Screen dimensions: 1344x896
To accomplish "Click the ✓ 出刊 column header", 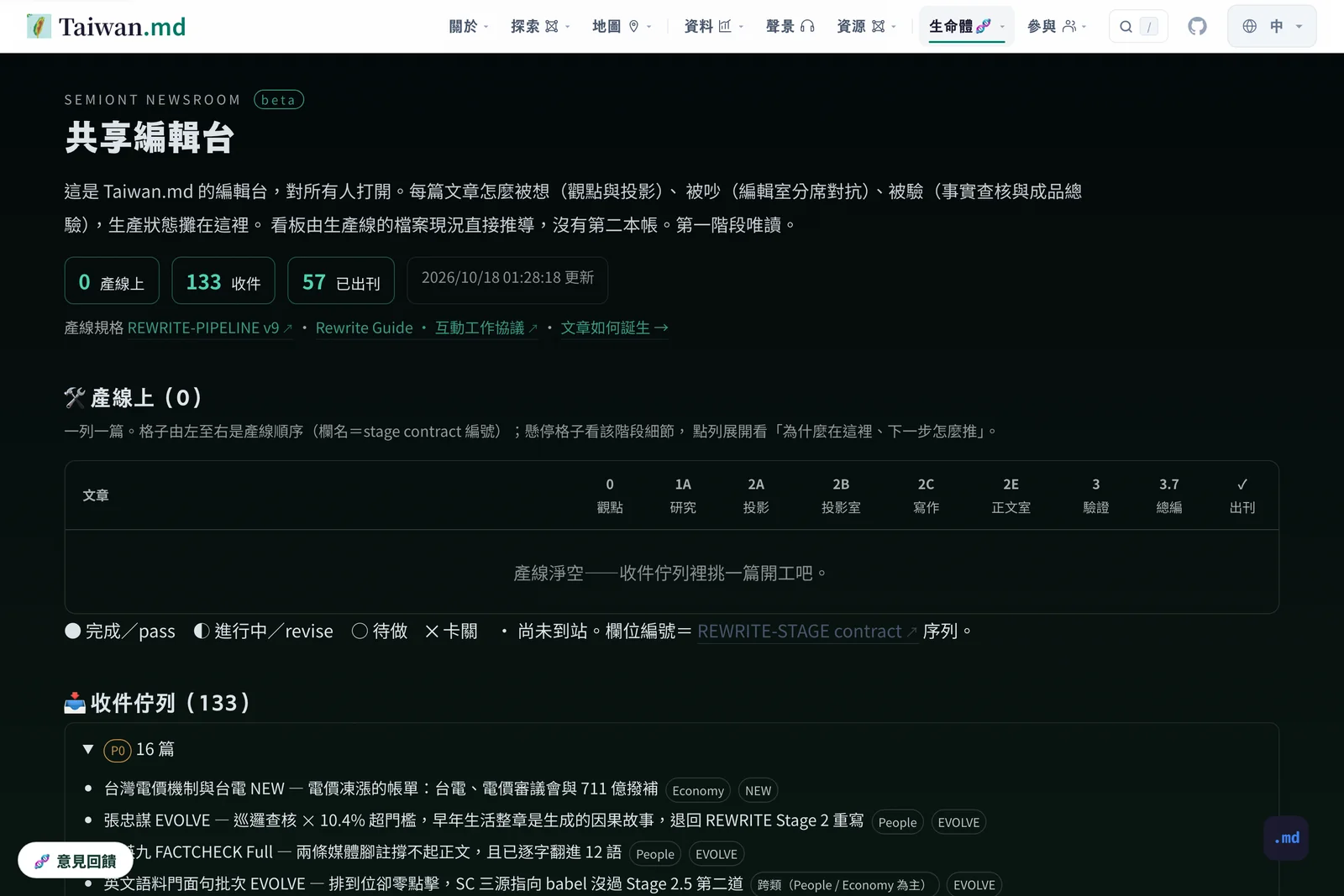I will click(x=1242, y=495).
